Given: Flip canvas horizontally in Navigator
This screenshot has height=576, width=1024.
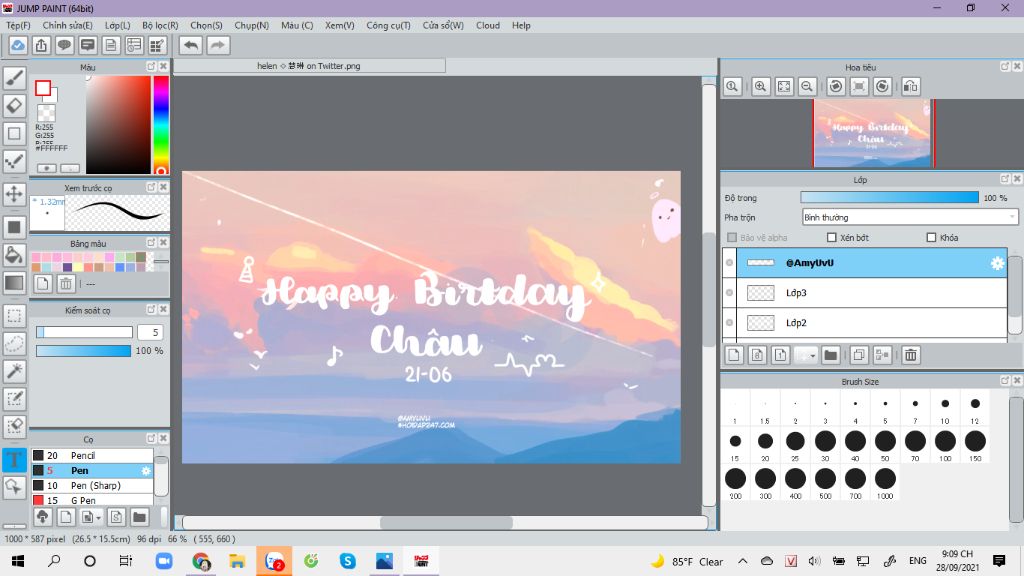Looking at the screenshot, I should [x=910, y=86].
